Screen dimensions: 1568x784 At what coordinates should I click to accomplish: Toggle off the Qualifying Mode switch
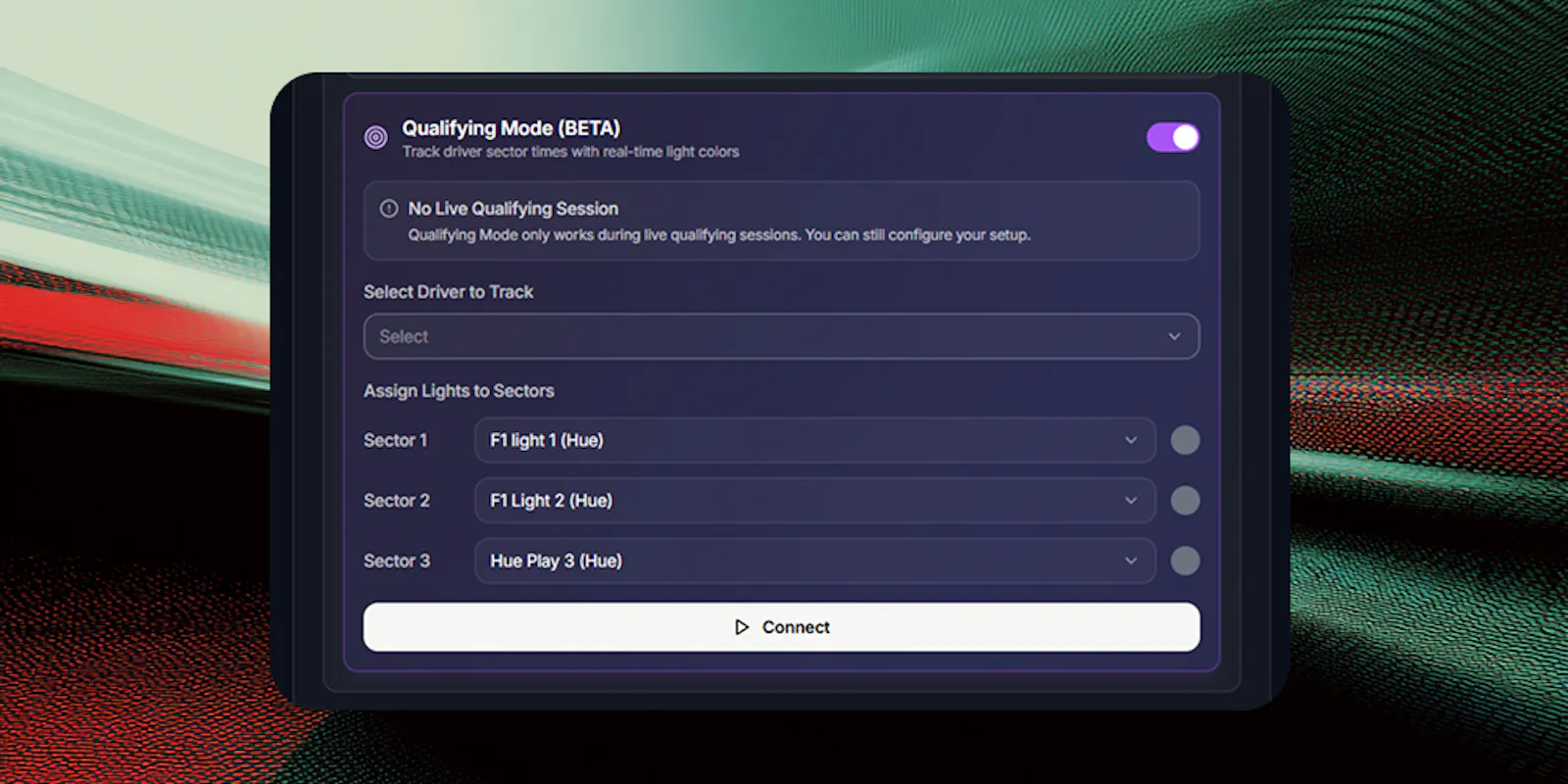tap(1173, 137)
